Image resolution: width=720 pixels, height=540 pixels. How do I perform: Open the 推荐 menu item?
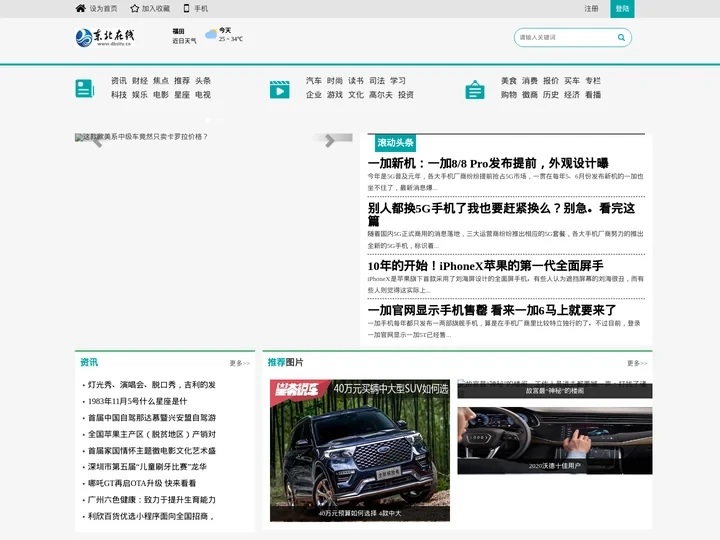point(182,81)
